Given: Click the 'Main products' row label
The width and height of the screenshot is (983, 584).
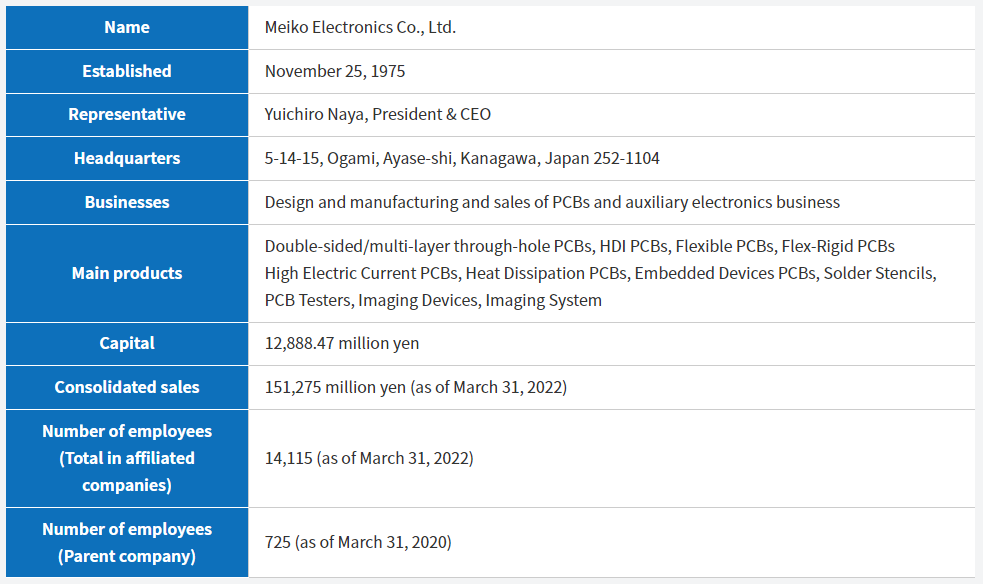Looking at the screenshot, I should point(127,273).
